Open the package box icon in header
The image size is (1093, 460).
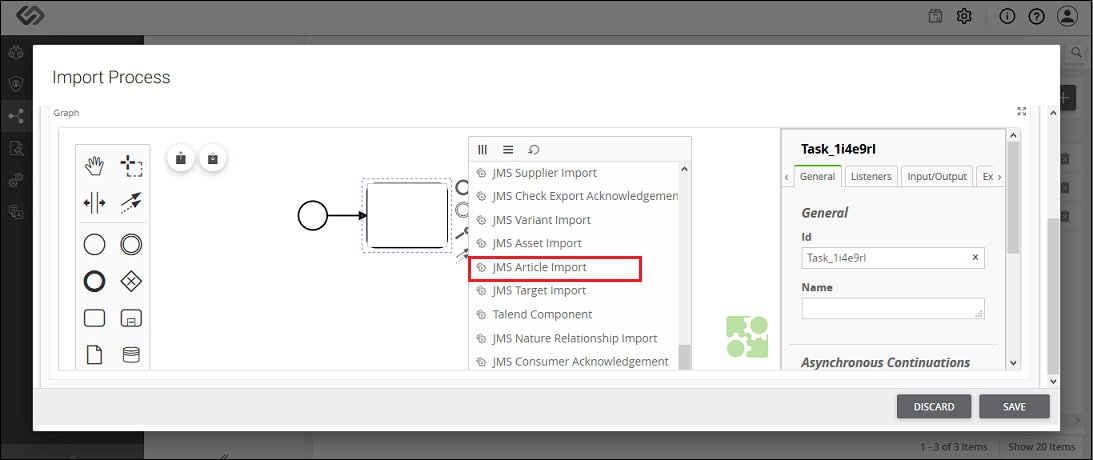tap(935, 16)
